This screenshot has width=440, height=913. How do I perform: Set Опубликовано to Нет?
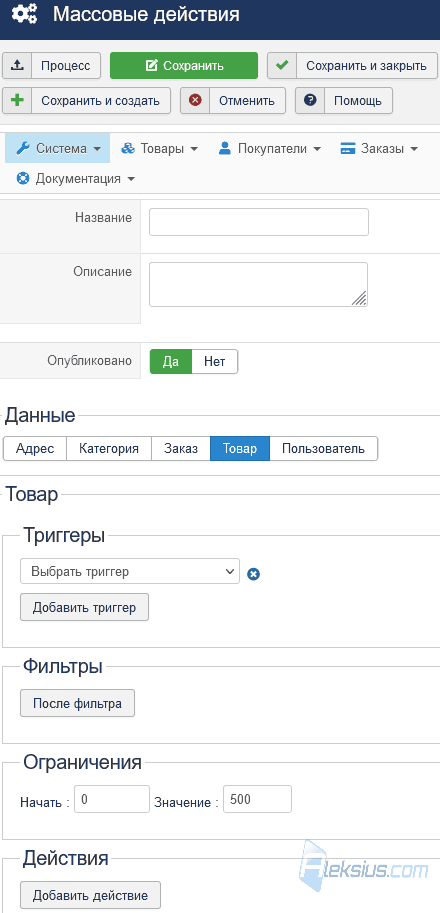[x=215, y=362]
